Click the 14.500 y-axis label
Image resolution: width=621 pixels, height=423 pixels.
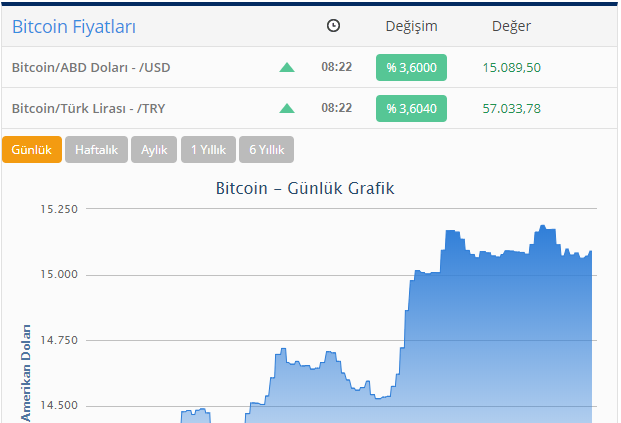tap(59, 406)
